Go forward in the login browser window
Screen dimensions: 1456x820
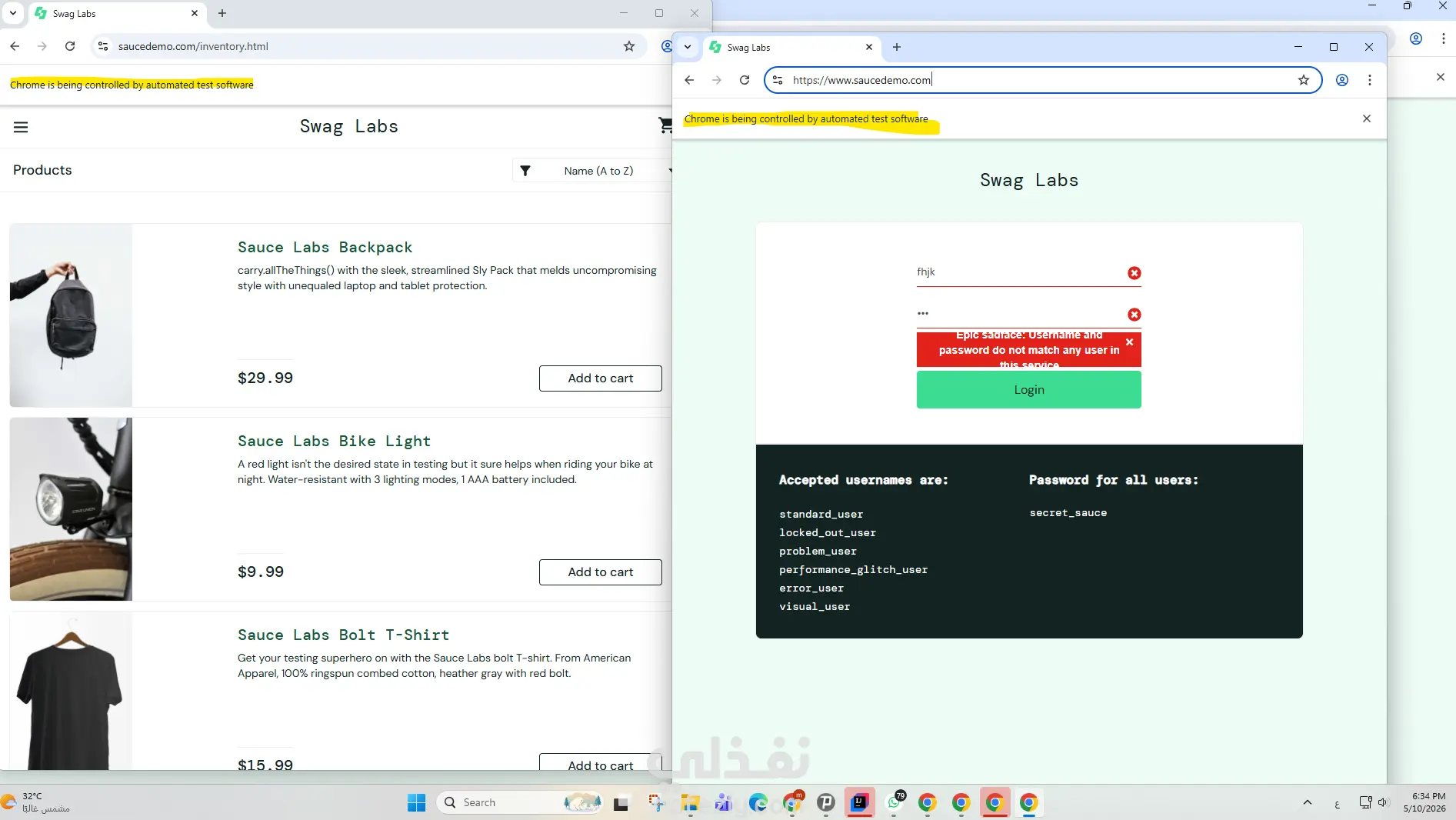point(717,80)
